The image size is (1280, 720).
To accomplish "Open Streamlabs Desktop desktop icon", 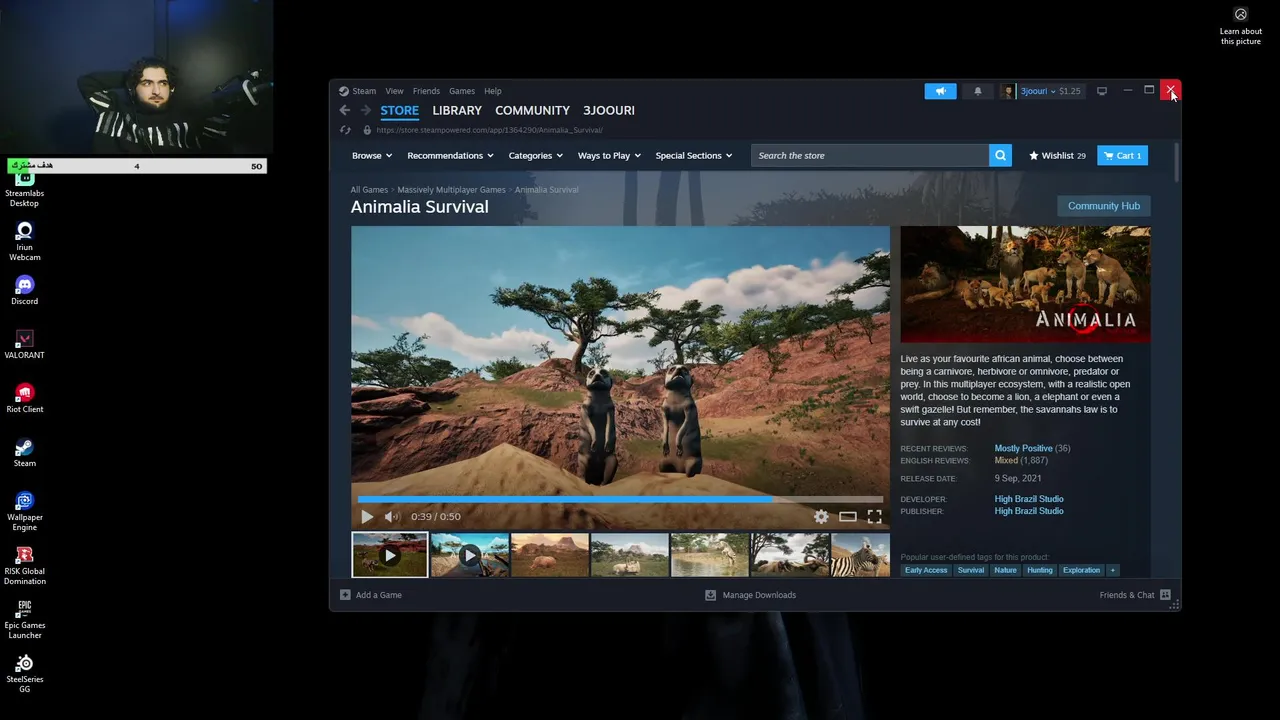I will coord(25,186).
